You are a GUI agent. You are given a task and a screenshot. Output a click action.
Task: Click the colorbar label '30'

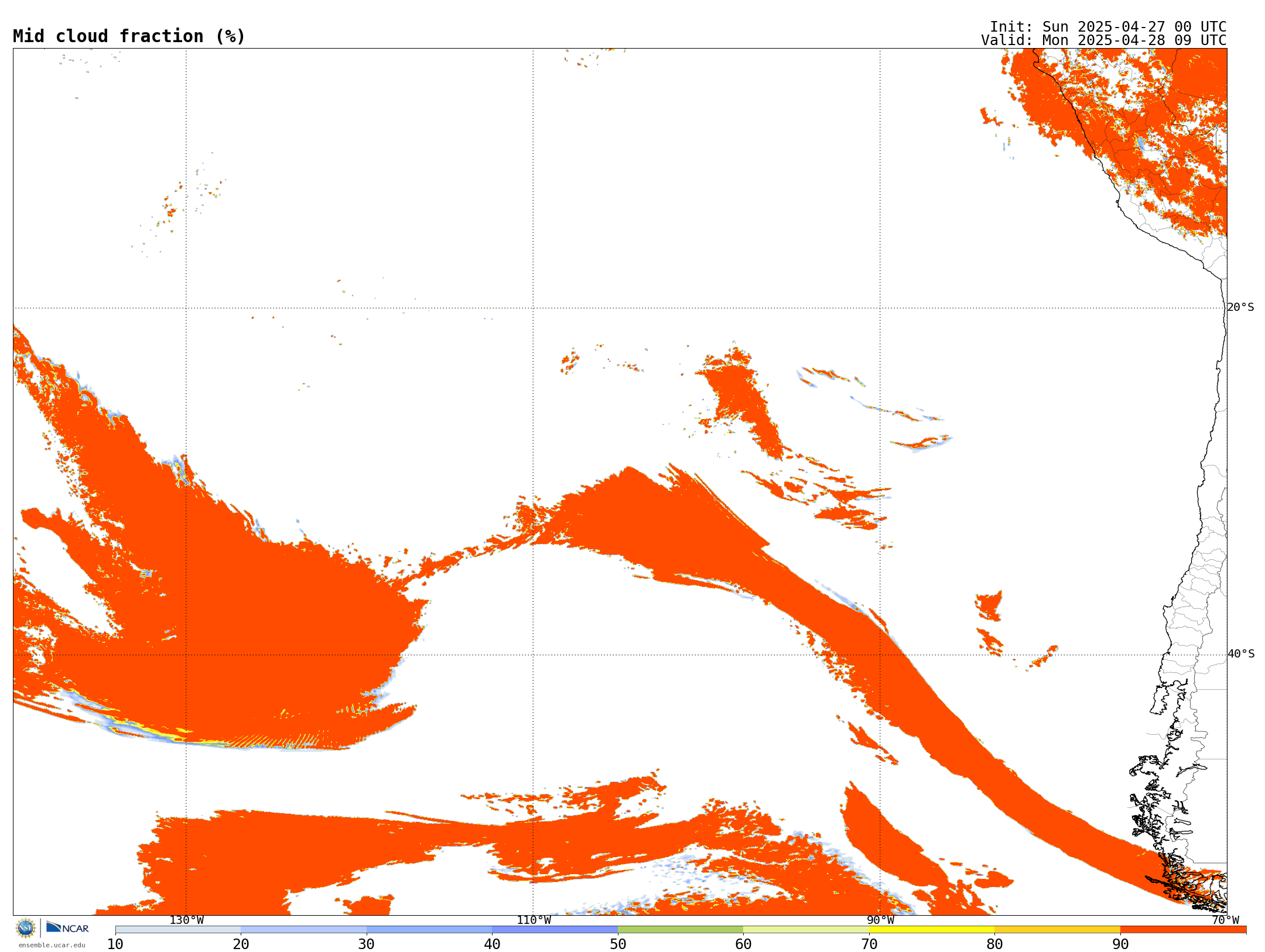tap(367, 944)
